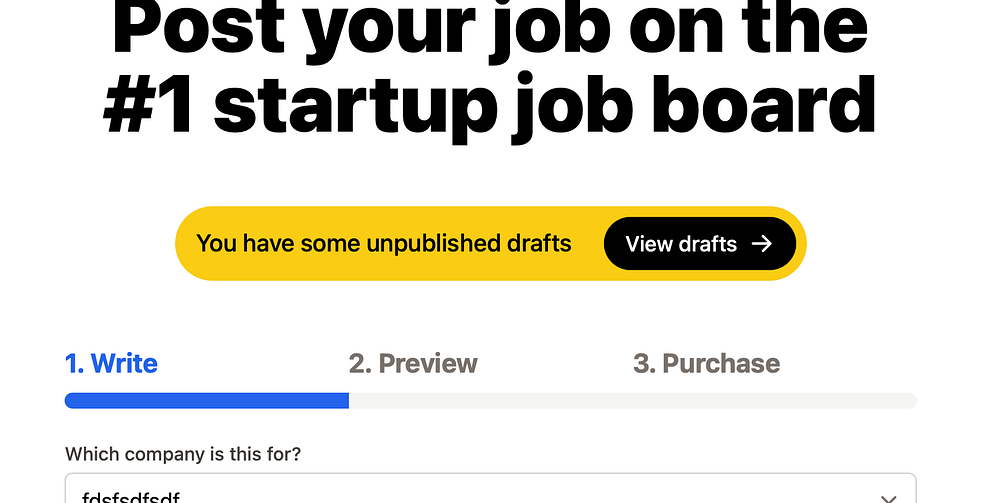Click the 'View drafts' label text
Image resolution: width=1000 pixels, height=503 pixels.
click(681, 244)
